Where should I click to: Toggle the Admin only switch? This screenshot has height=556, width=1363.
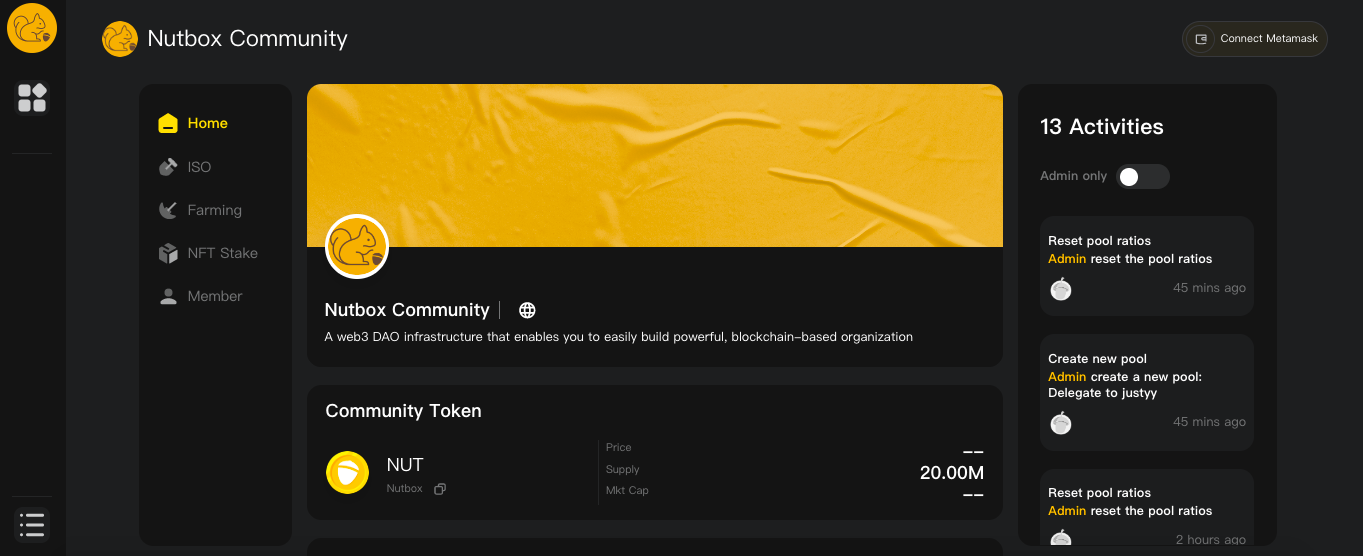click(1143, 176)
